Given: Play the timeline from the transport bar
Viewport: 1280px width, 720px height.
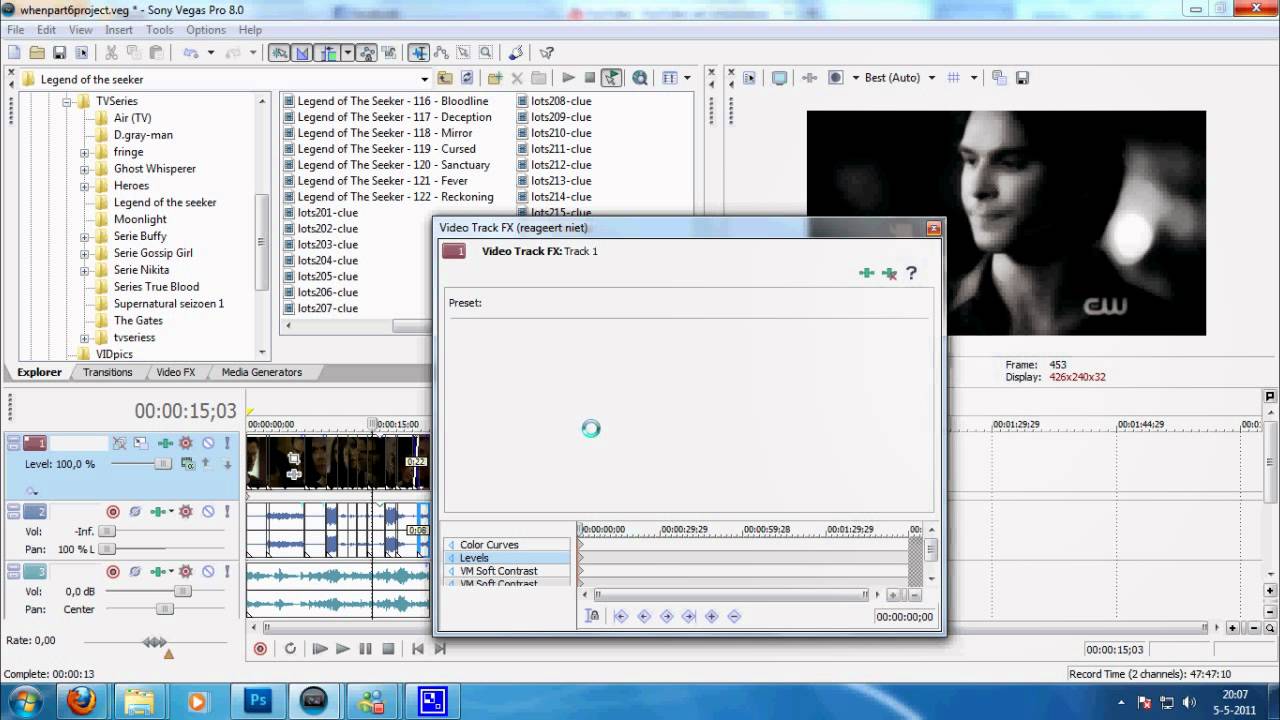Looking at the screenshot, I should coord(342,649).
